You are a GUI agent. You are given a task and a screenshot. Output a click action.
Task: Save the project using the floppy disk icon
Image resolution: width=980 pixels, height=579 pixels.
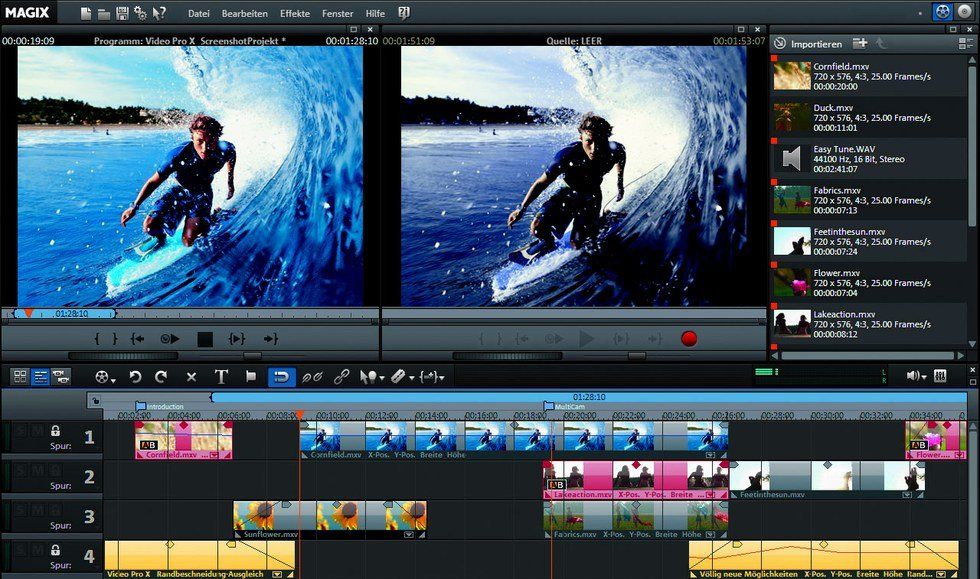click(x=122, y=13)
